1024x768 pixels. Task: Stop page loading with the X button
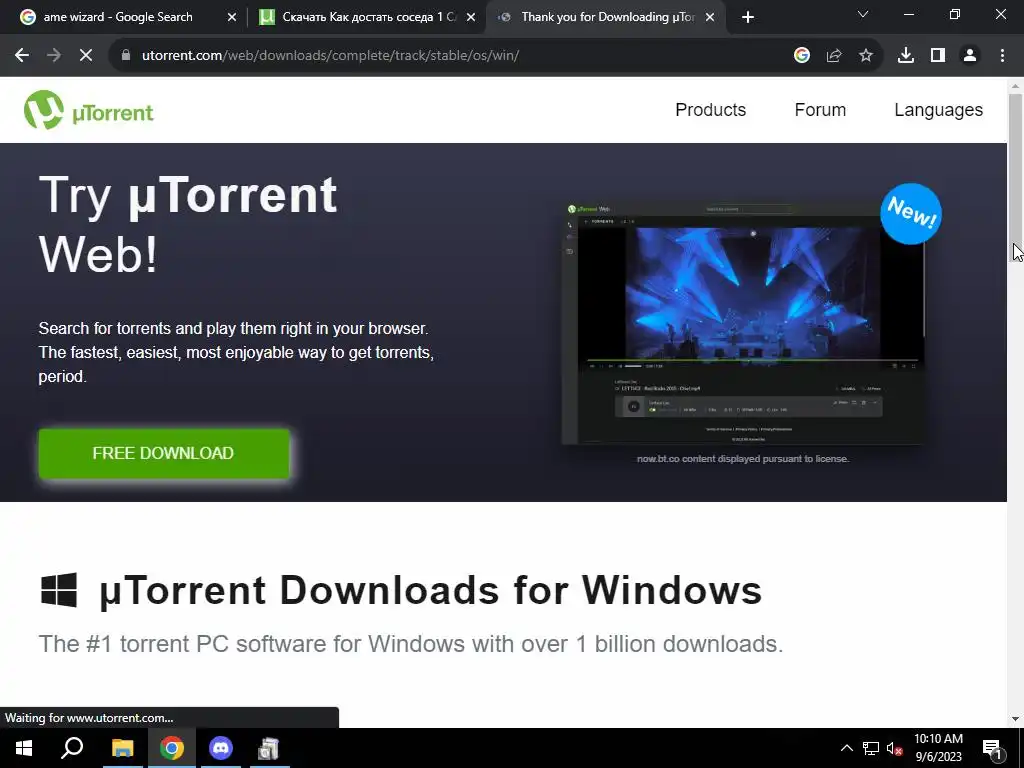click(86, 56)
